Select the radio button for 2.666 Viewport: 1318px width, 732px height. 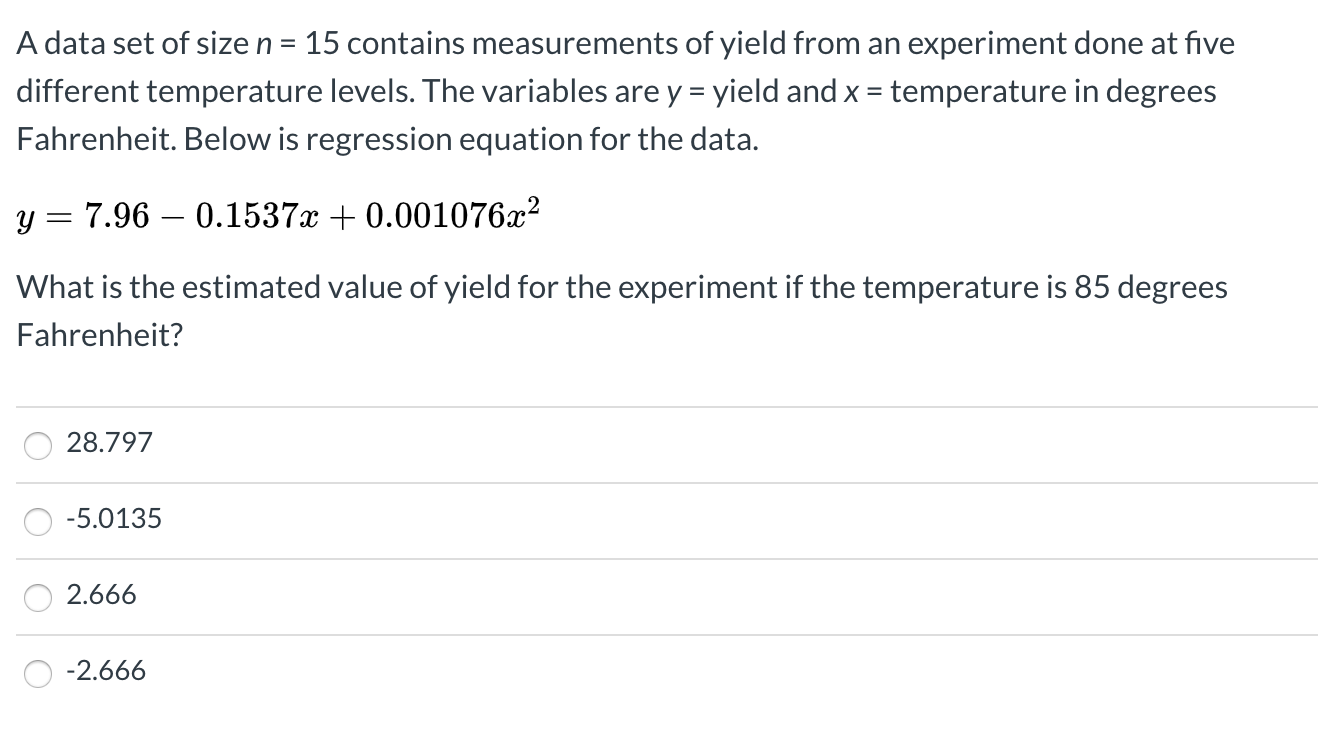[37, 598]
